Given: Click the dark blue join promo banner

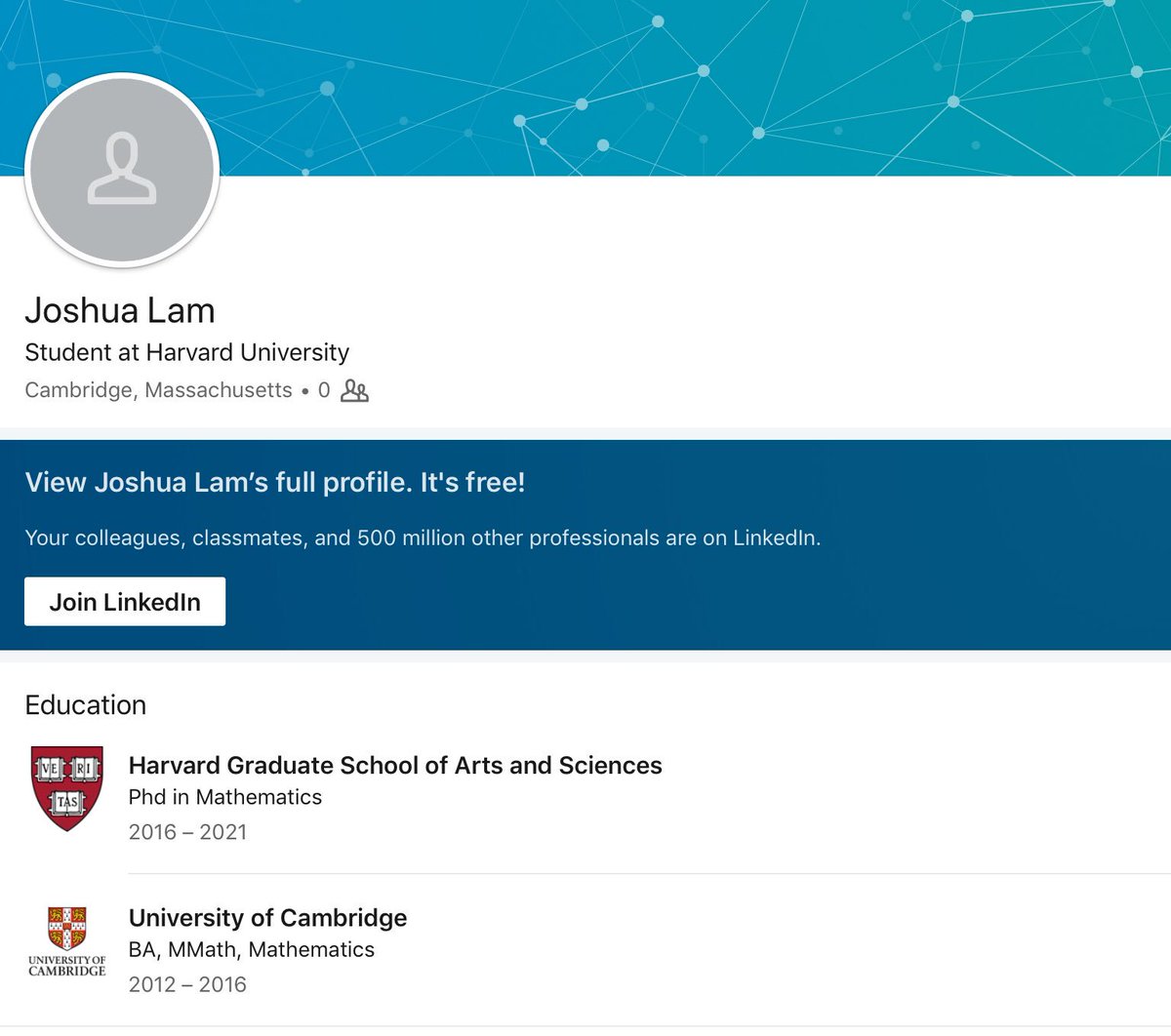Looking at the screenshot, I should coord(585,545).
